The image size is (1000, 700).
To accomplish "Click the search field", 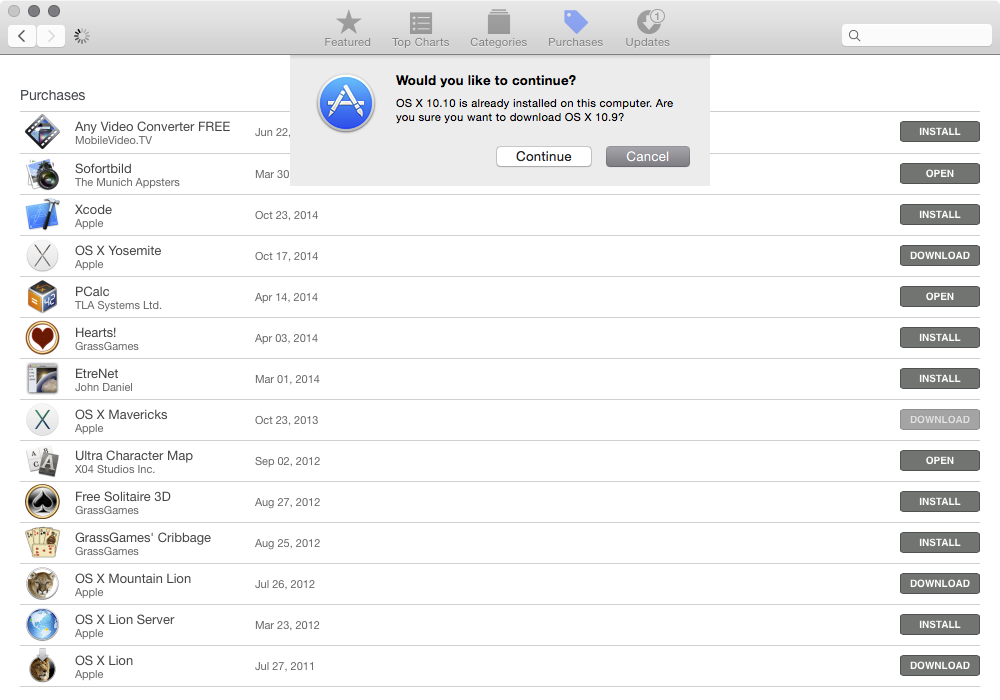I will pos(915,35).
